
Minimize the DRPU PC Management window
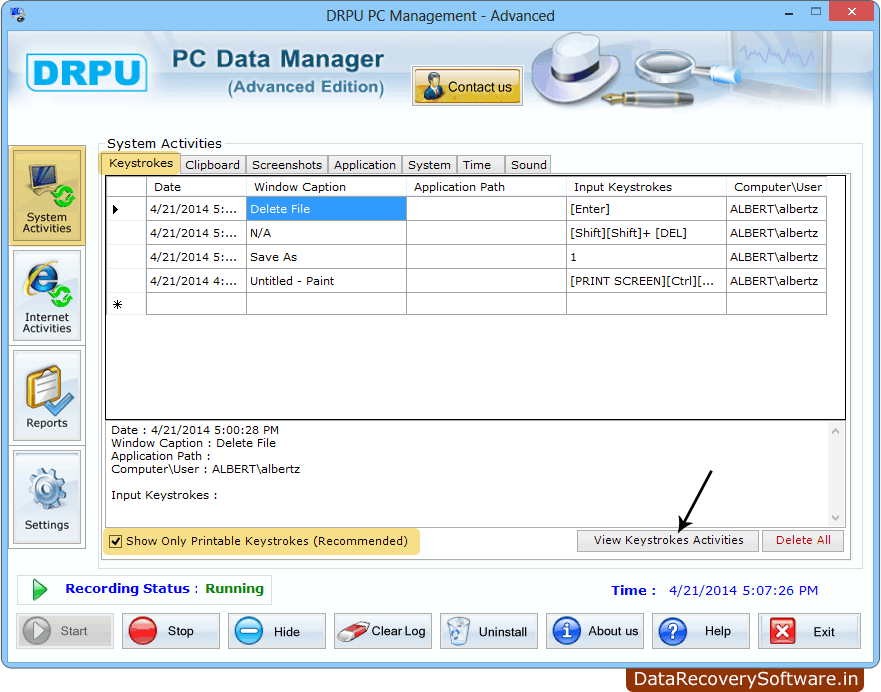click(x=789, y=12)
